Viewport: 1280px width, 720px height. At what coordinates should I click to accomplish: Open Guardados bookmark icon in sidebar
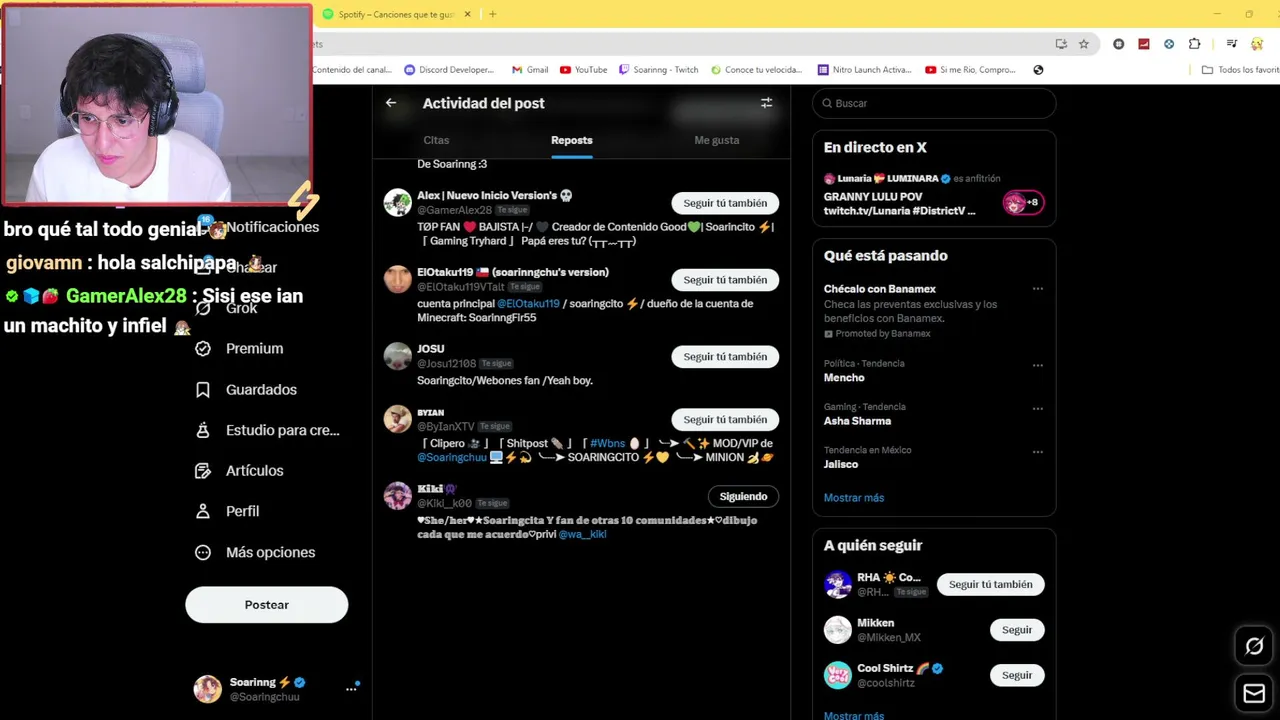pos(203,390)
